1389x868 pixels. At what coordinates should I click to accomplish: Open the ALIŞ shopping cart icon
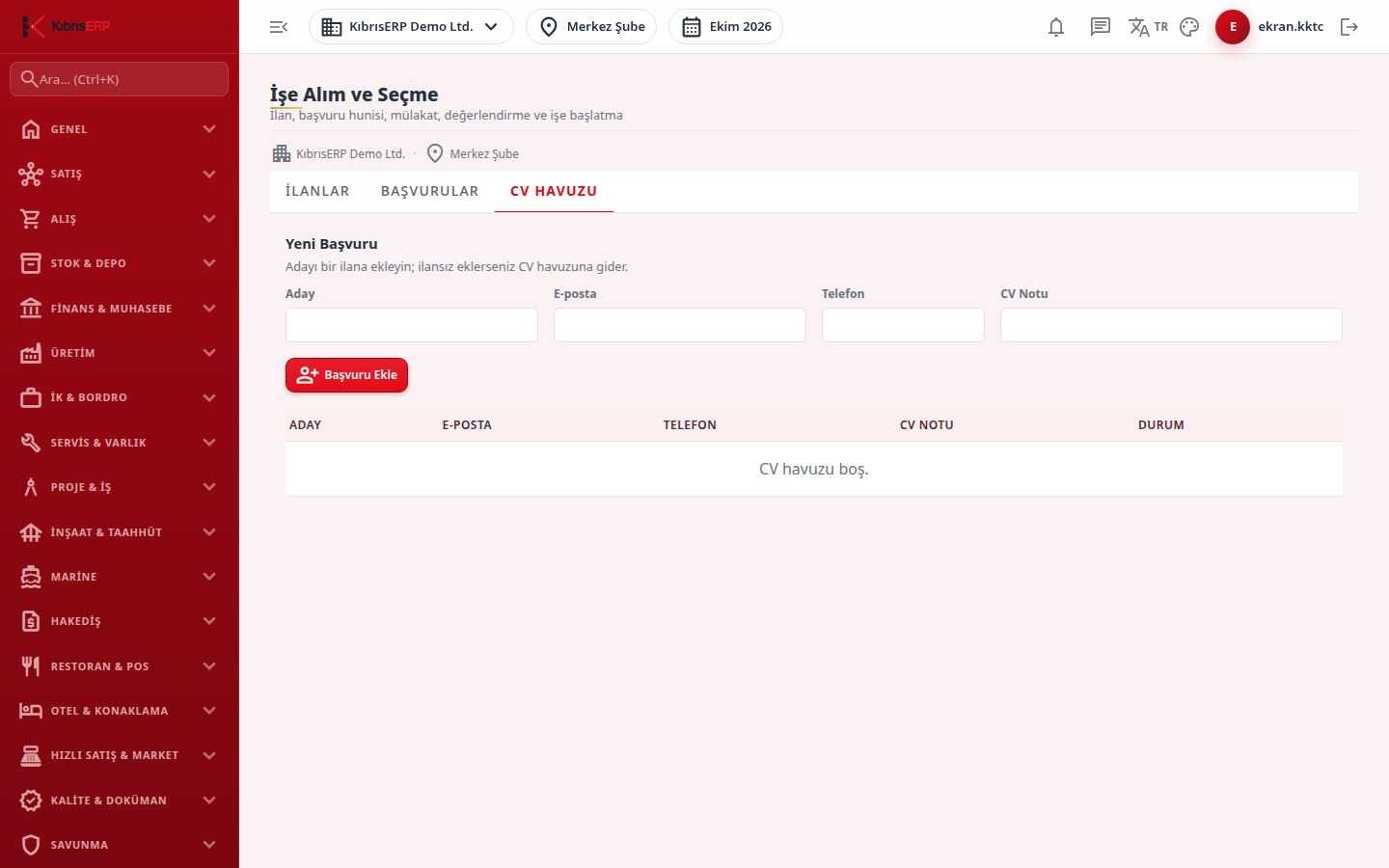(31, 219)
